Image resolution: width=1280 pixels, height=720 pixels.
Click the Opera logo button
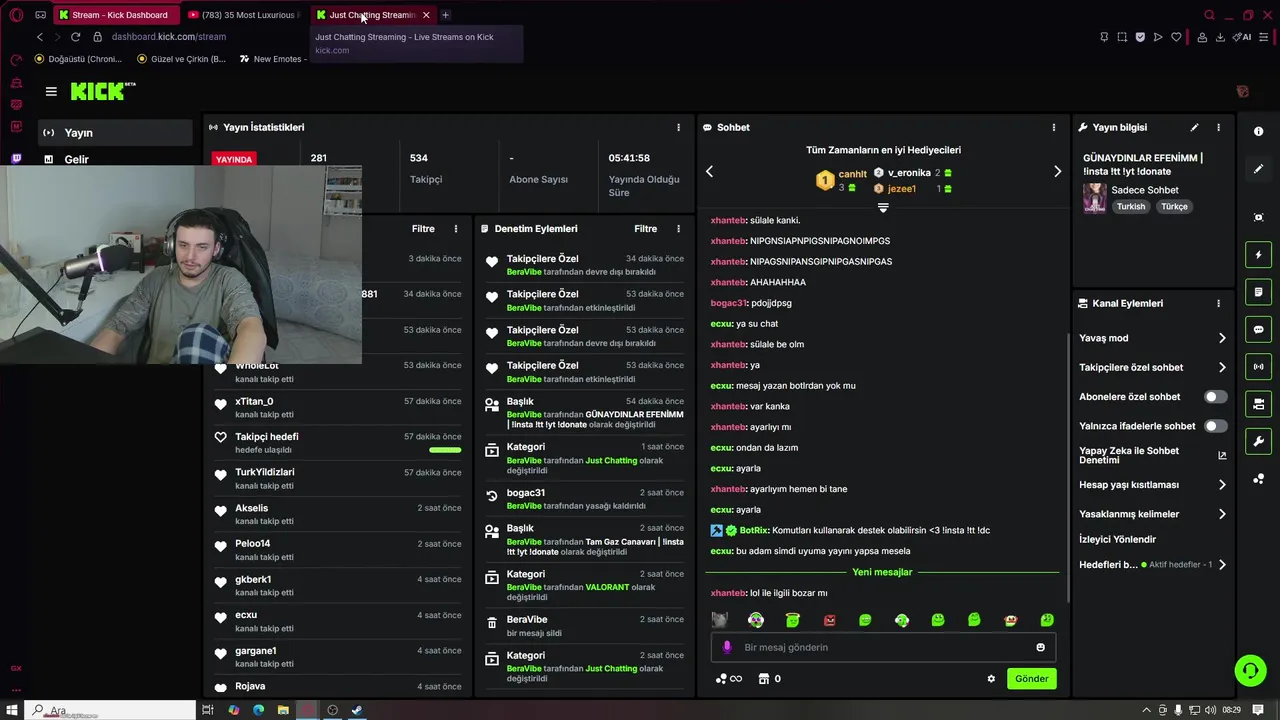[x=16, y=15]
